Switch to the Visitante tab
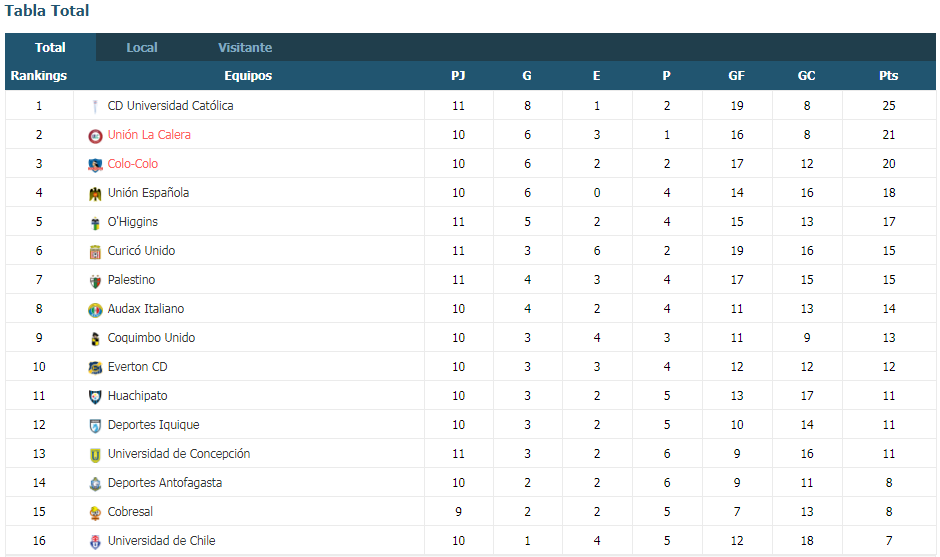This screenshot has height=557, width=940. [x=245, y=47]
